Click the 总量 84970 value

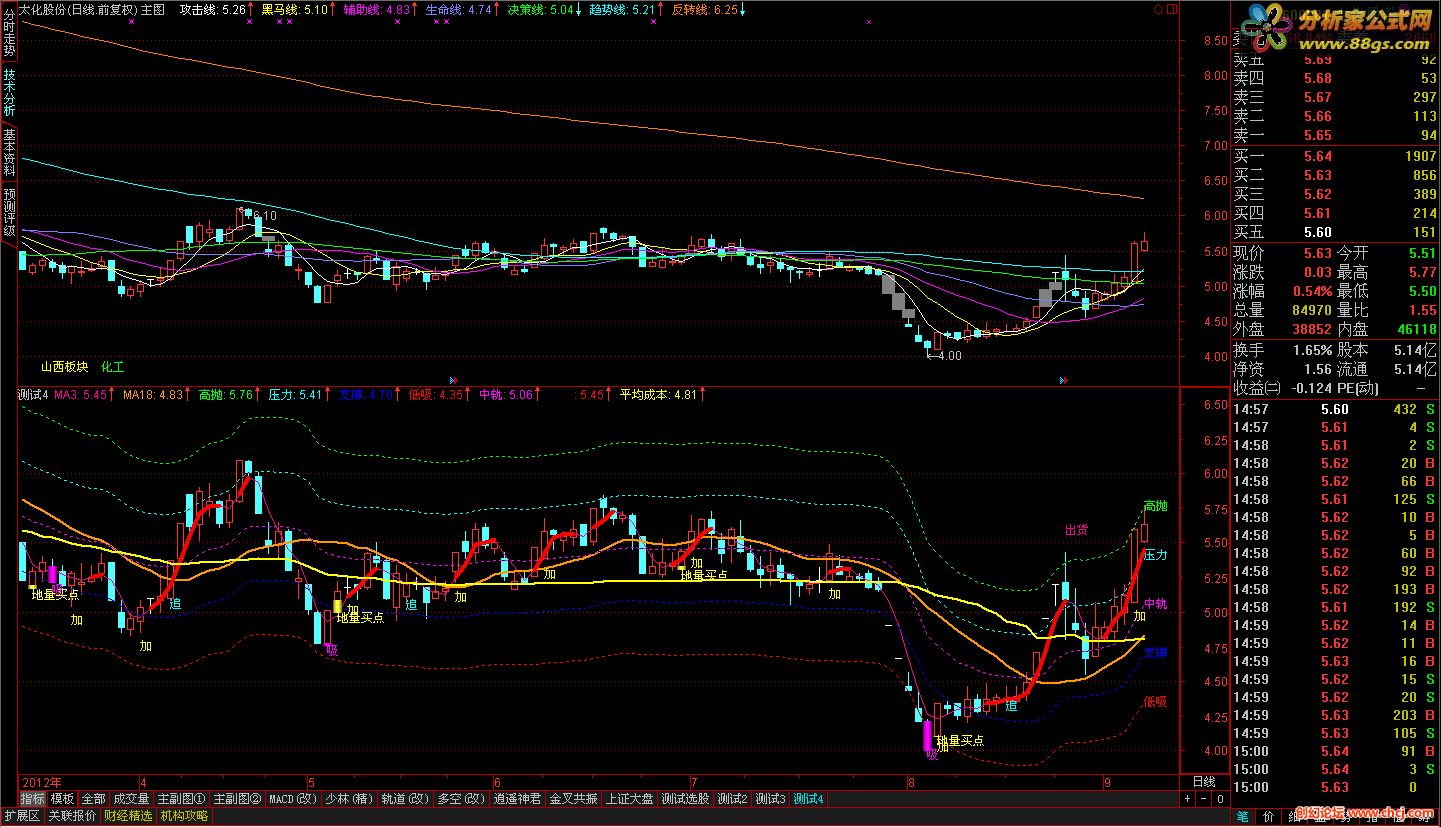(x=1311, y=311)
